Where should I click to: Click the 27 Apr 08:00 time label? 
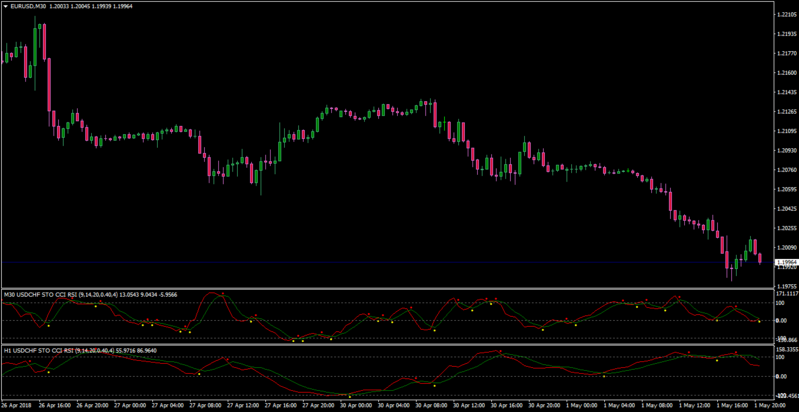pos(203,407)
